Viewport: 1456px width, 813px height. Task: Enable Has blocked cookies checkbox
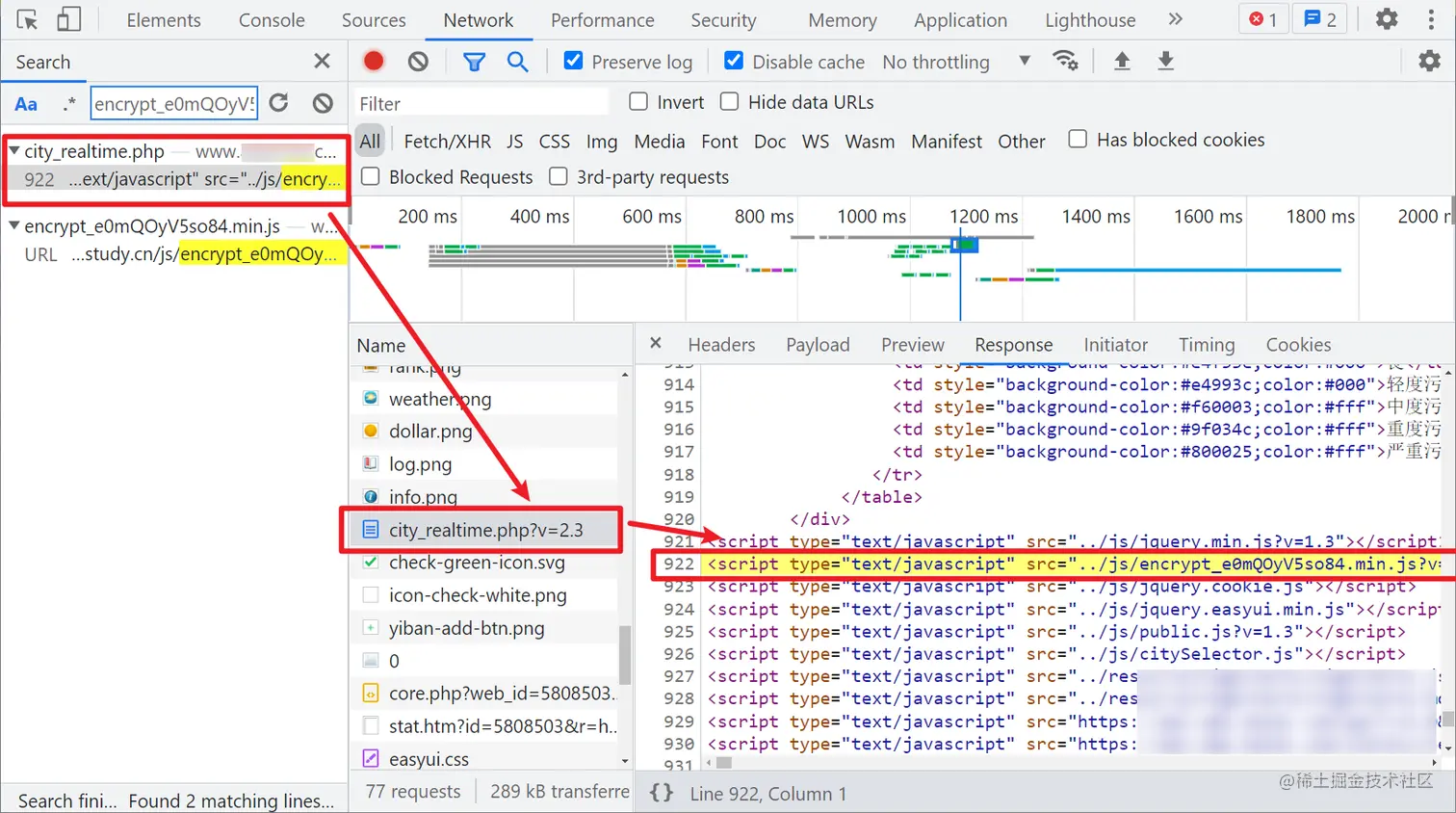point(1079,139)
